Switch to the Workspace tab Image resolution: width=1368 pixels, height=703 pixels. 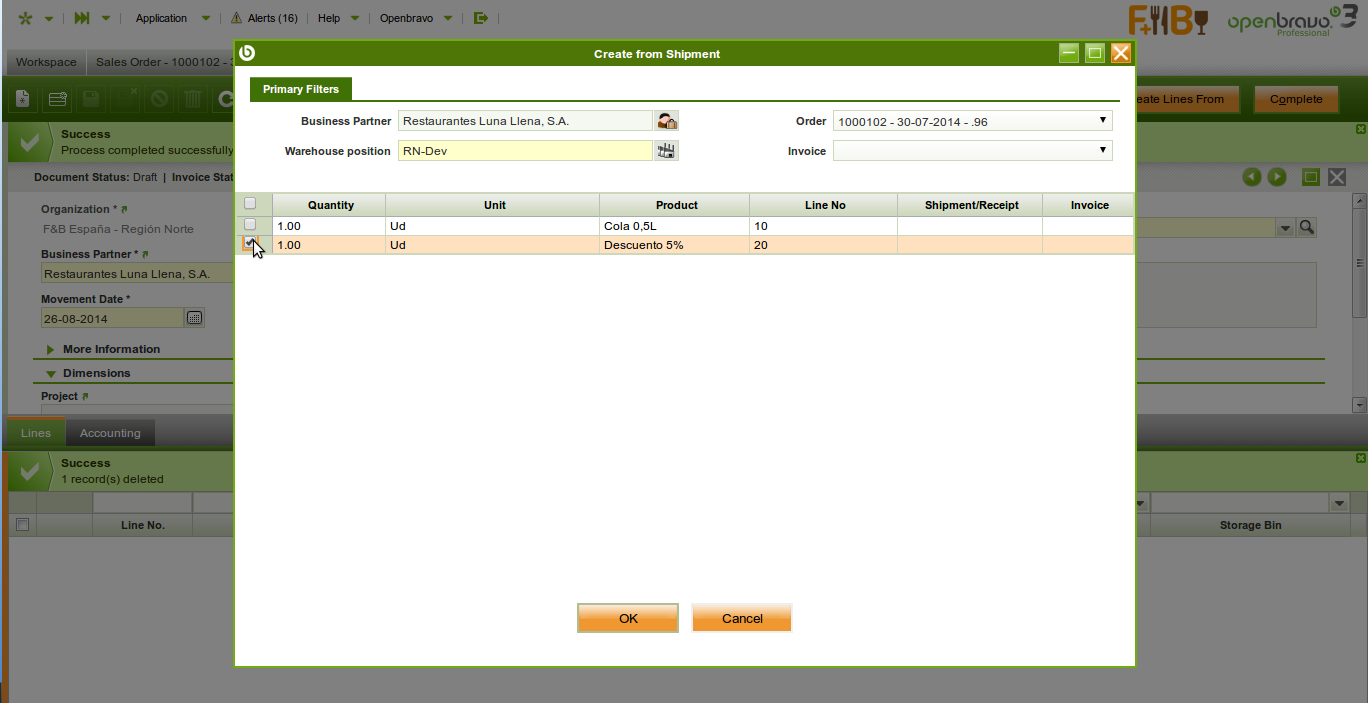click(x=46, y=62)
